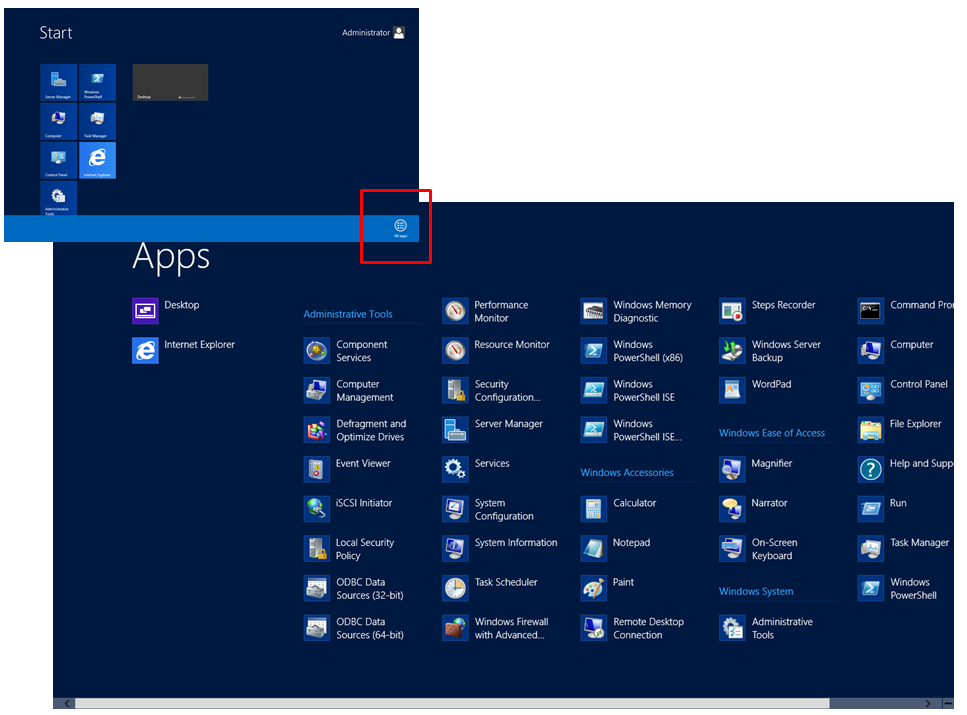Launch the Windows PowerShell tile on Start screen
Image resolution: width=967 pixels, height=715 pixels.
pyautogui.click(x=97, y=82)
